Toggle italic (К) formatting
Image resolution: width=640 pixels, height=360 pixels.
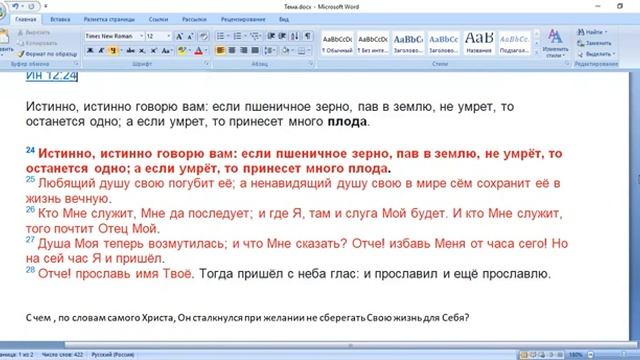pyautogui.click(x=101, y=51)
